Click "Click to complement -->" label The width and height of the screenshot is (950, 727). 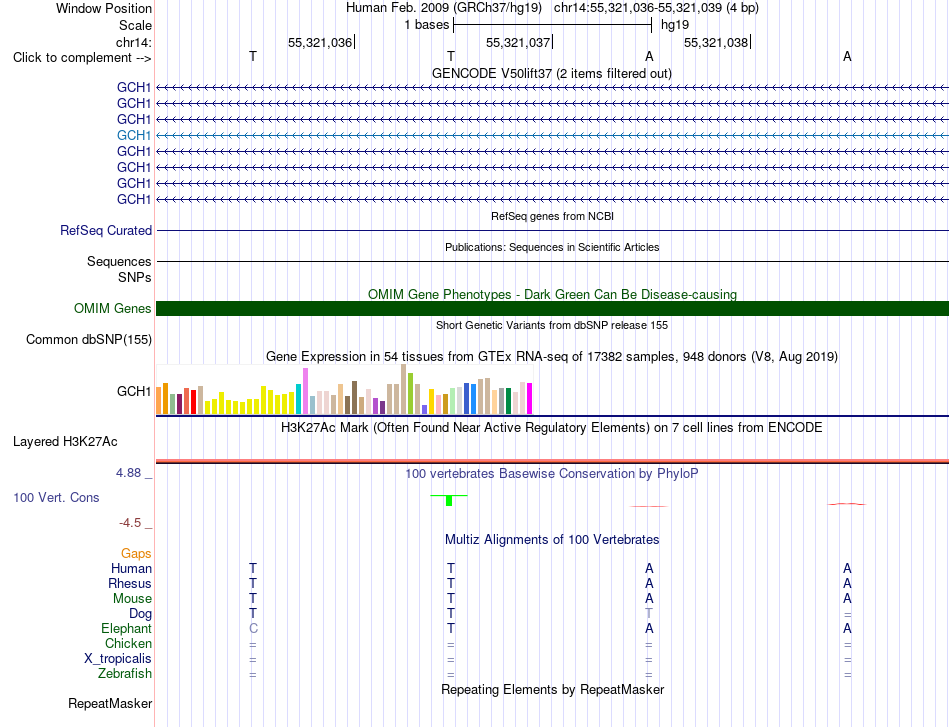tap(82, 58)
